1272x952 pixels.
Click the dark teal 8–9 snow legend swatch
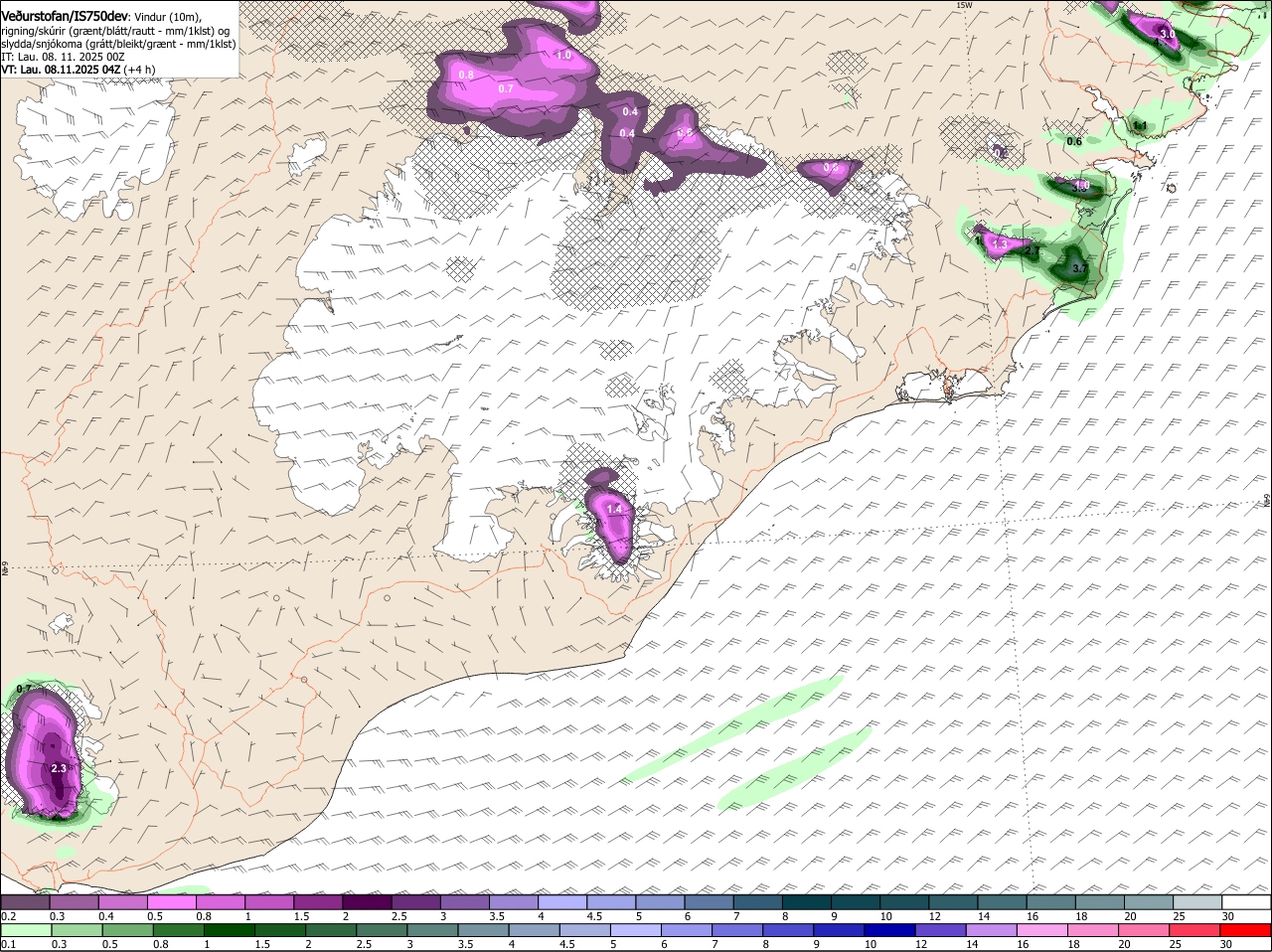[x=807, y=902]
